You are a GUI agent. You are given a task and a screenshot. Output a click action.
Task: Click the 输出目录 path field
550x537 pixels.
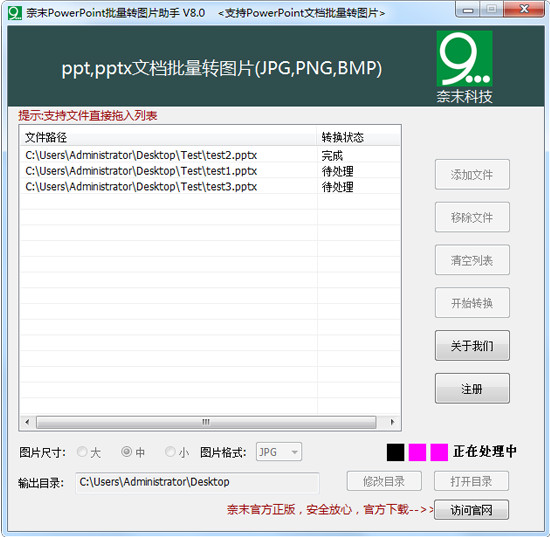(197, 482)
